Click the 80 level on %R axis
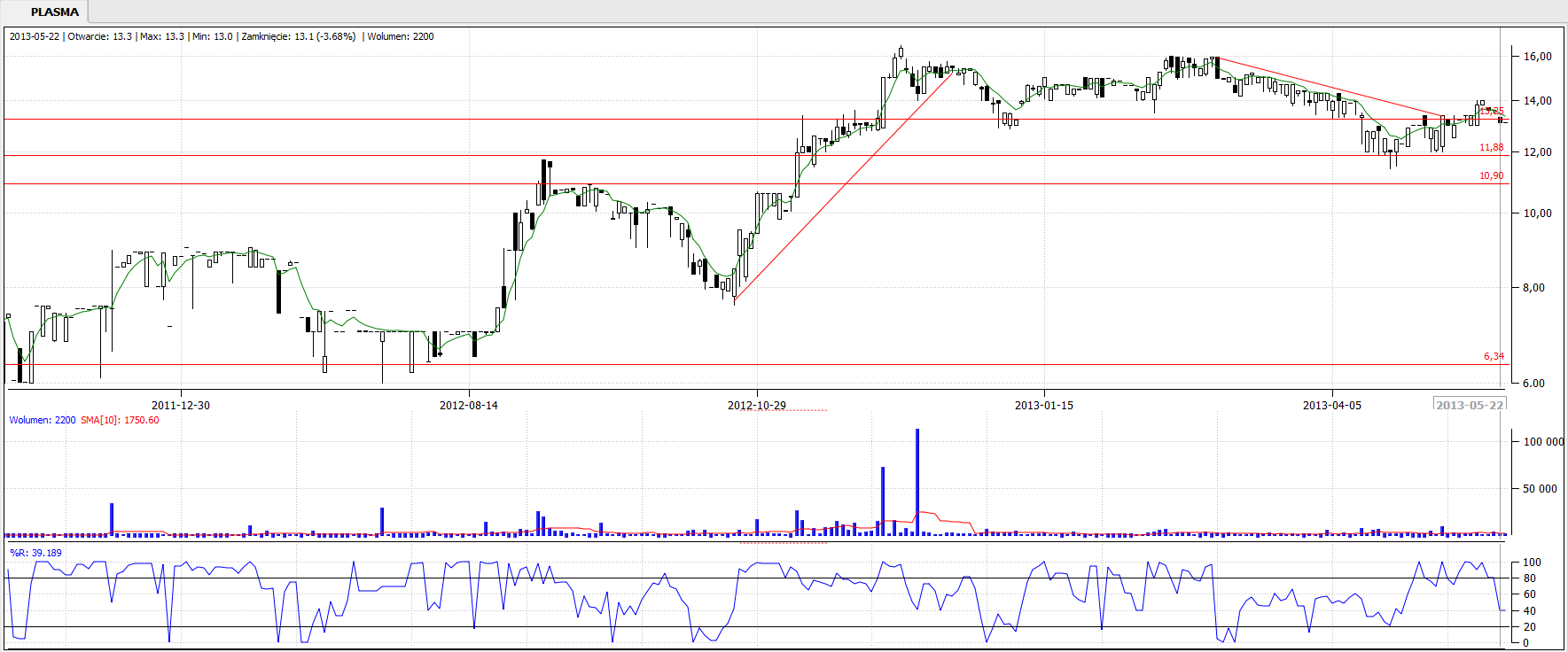The image size is (1568, 652). [x=1529, y=578]
